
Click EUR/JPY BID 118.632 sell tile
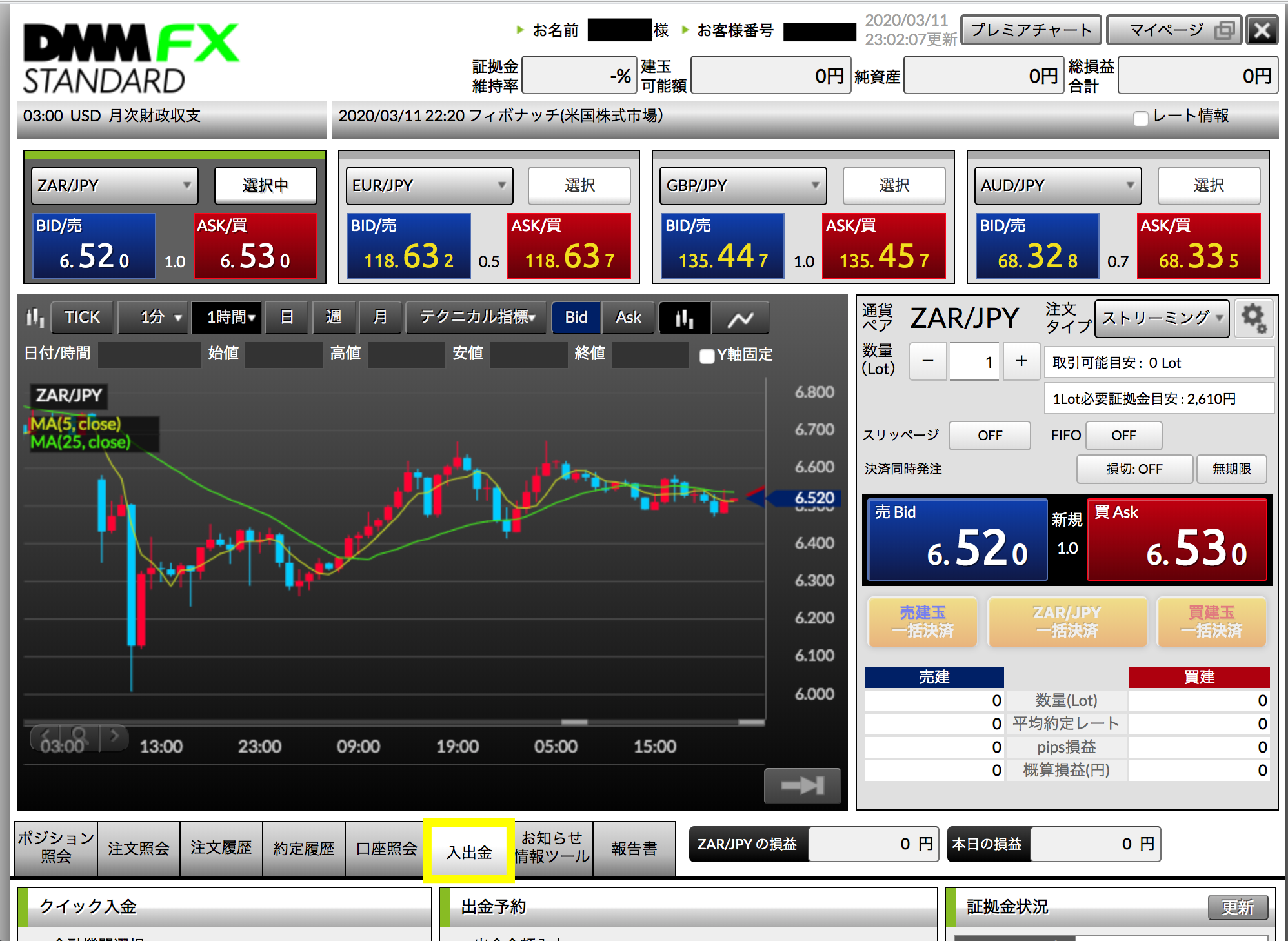click(408, 246)
